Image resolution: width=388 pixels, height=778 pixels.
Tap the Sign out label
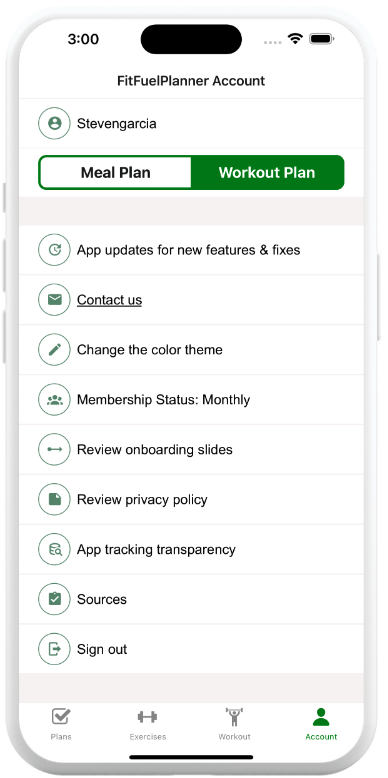tap(102, 649)
